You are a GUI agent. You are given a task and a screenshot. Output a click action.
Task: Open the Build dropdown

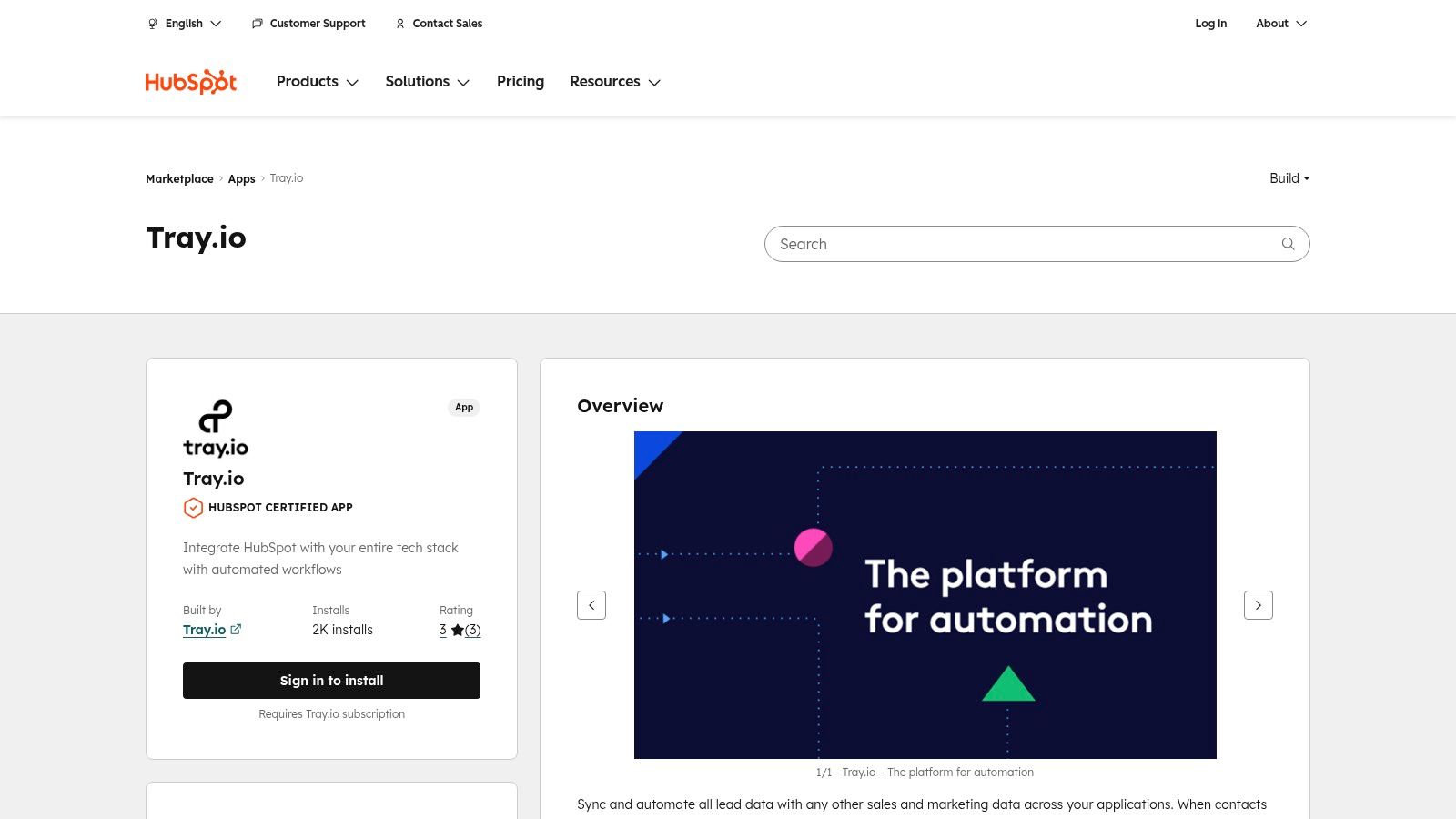click(1289, 178)
